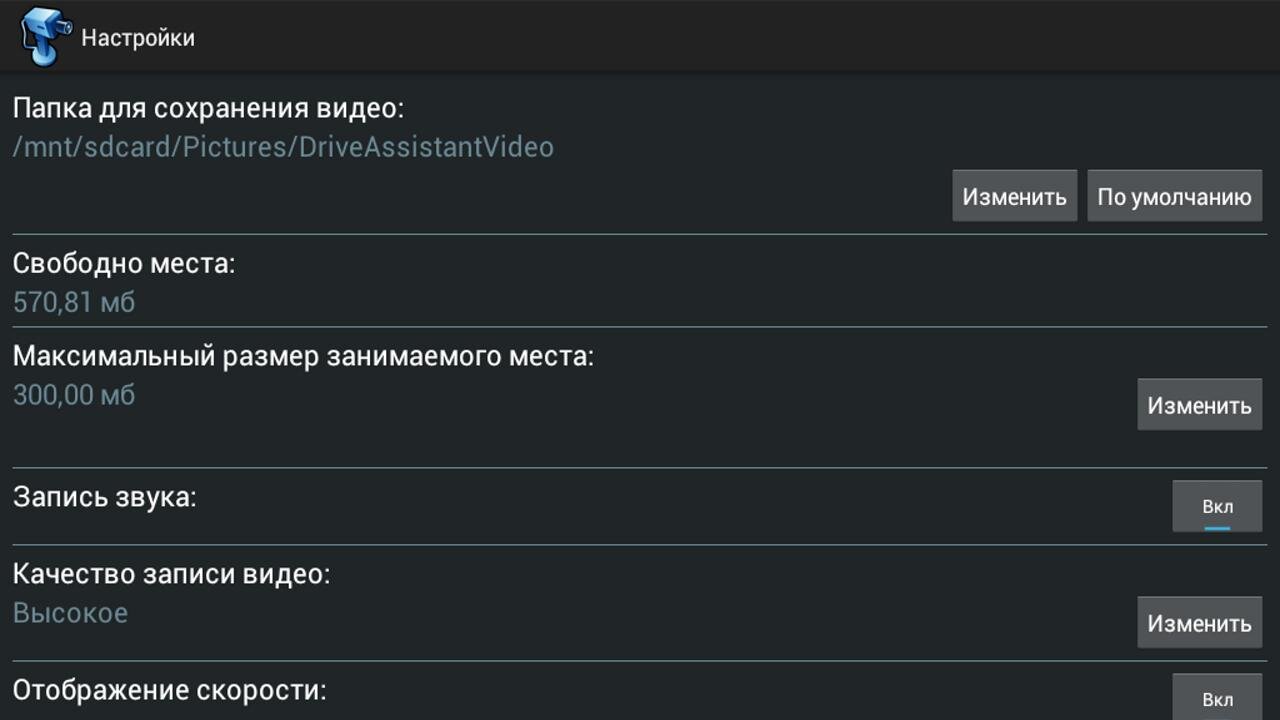Click the Качество записи видео label
The width and height of the screenshot is (1280, 720).
tap(171, 574)
